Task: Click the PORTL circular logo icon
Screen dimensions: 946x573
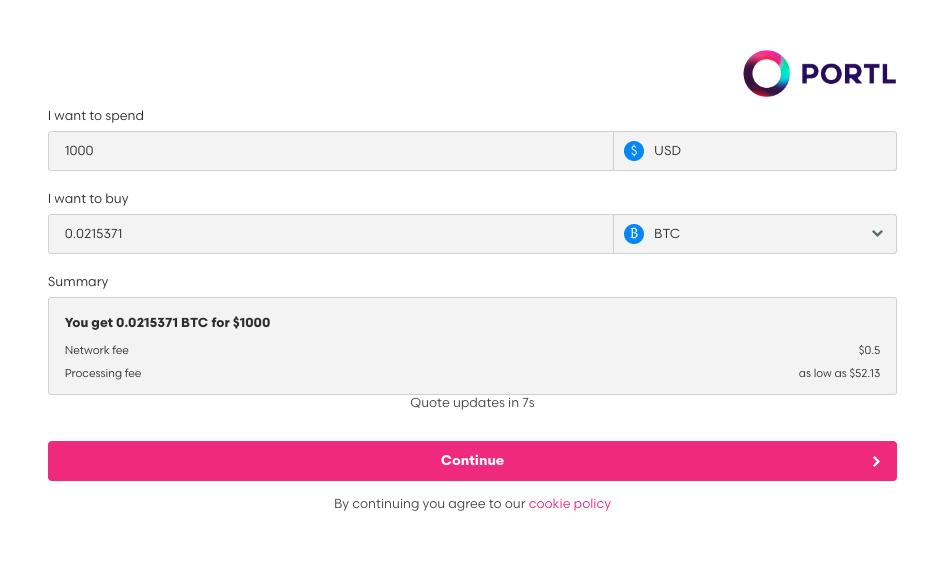Action: coord(767,74)
